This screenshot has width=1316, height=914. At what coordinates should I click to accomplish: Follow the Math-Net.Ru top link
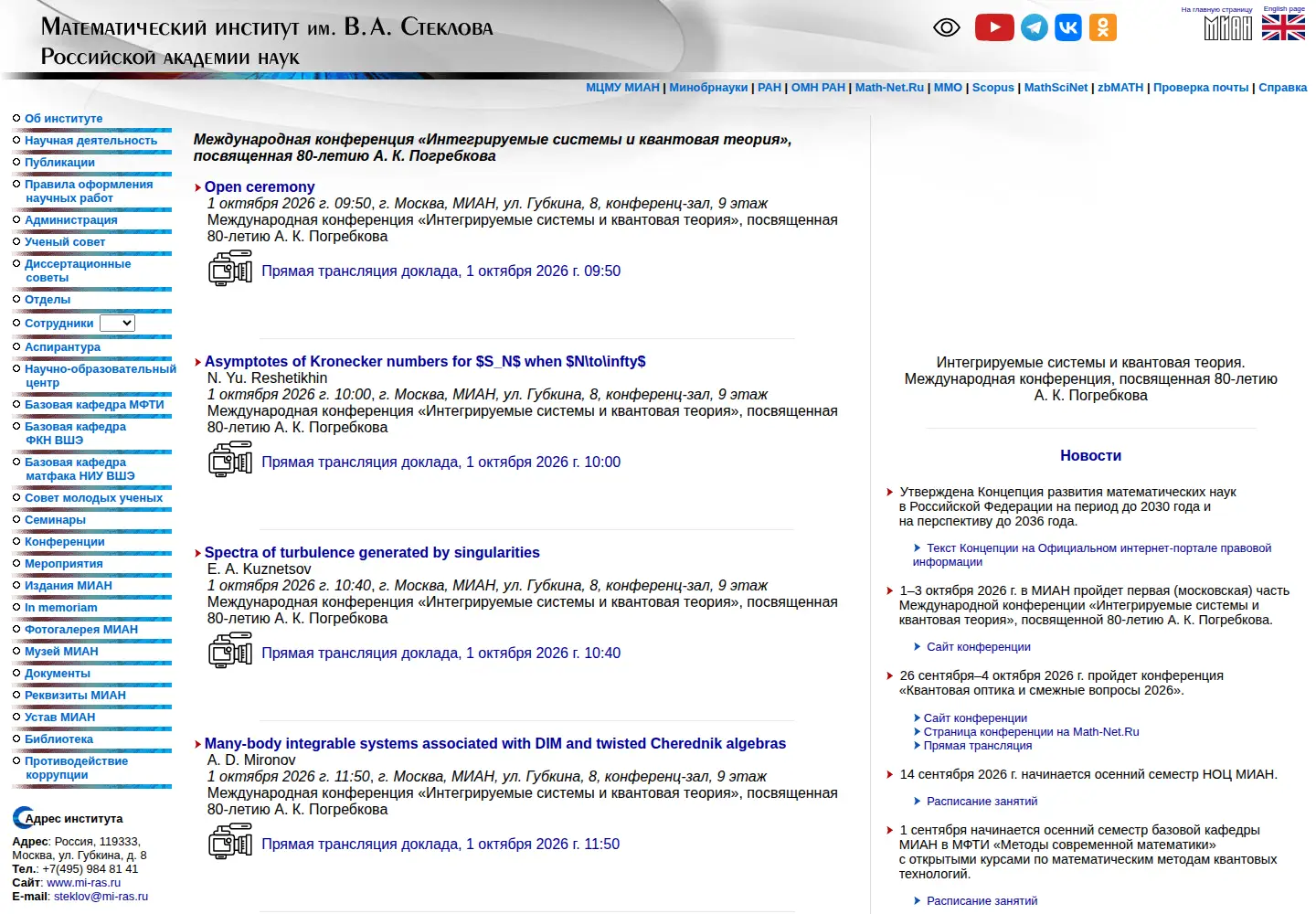tap(889, 88)
